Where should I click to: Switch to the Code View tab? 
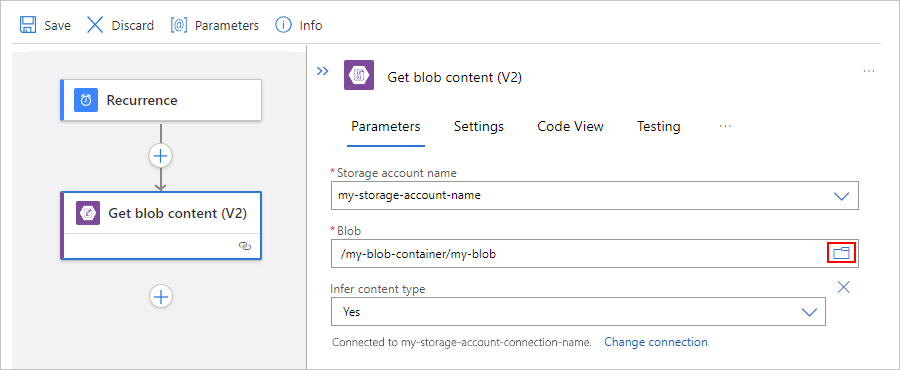pyautogui.click(x=571, y=126)
